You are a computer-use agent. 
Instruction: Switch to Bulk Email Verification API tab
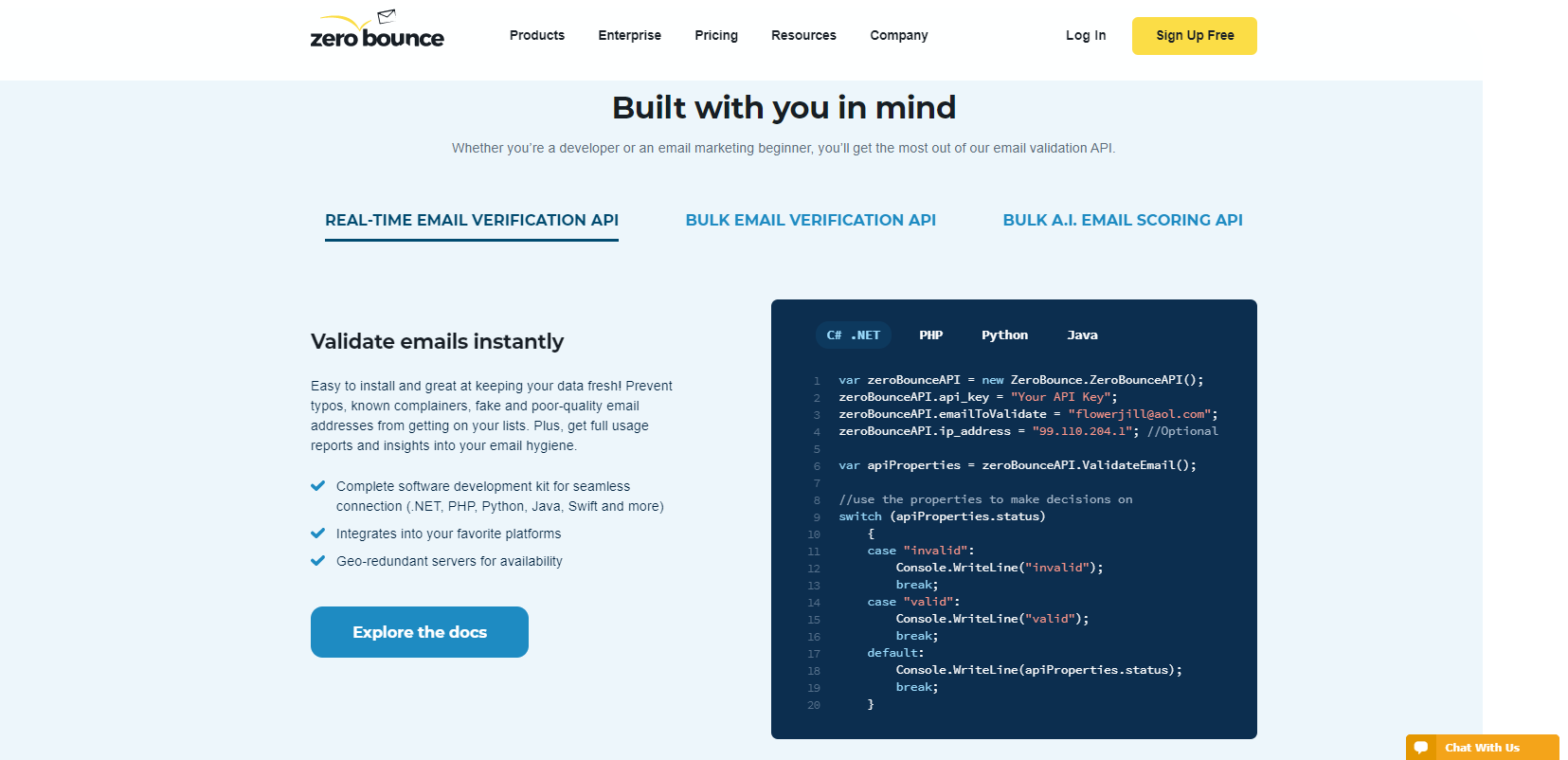[x=811, y=220]
